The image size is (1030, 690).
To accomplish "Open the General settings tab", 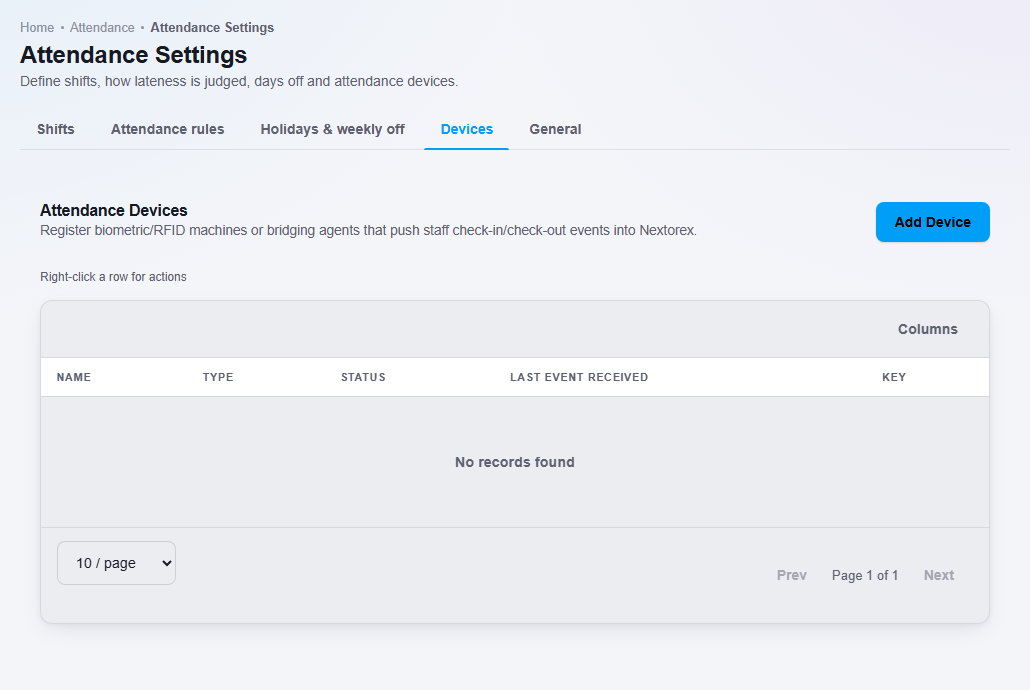I will (555, 129).
